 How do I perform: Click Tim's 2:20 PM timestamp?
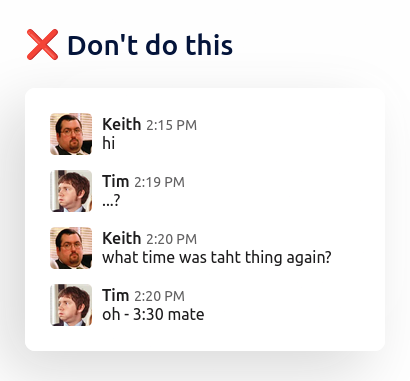pyautogui.click(x=159, y=296)
